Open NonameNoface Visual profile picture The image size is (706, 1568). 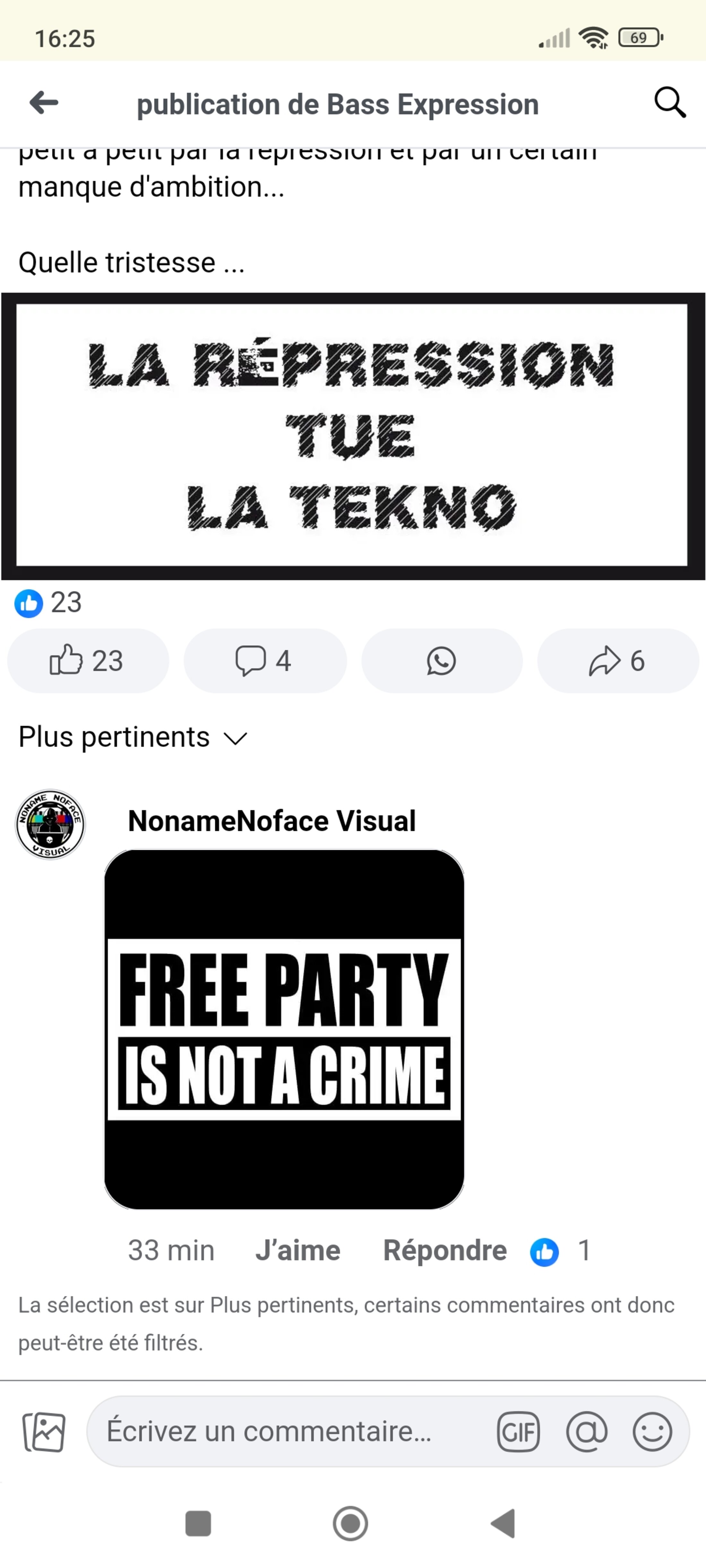(50, 824)
